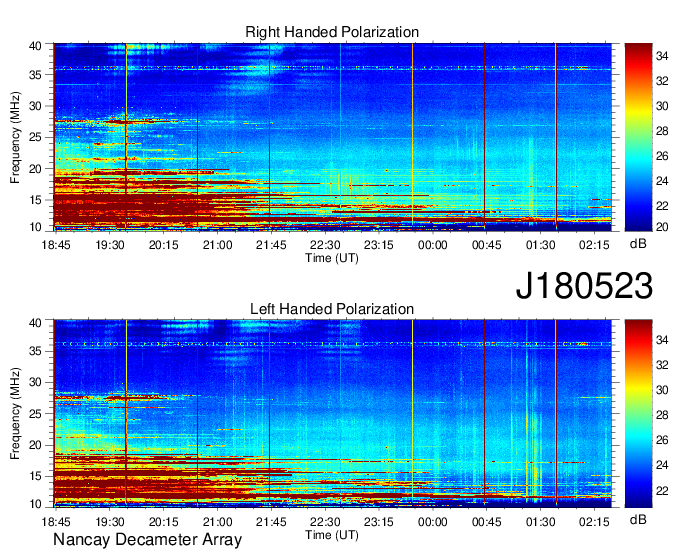Click the lower plot's "Frequency (MHz)" axis label
680x552 pixels.
[x=15, y=414]
